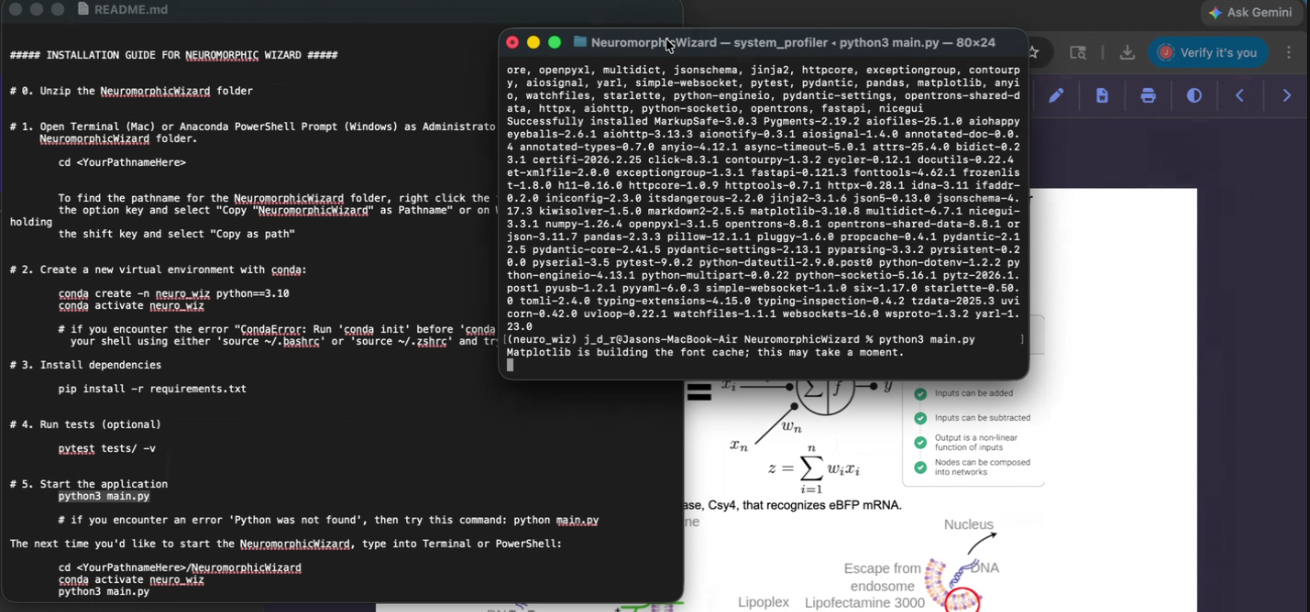1310x612 pixels.
Task: Open the tab search lens icon in browser
Action: 1078,53
